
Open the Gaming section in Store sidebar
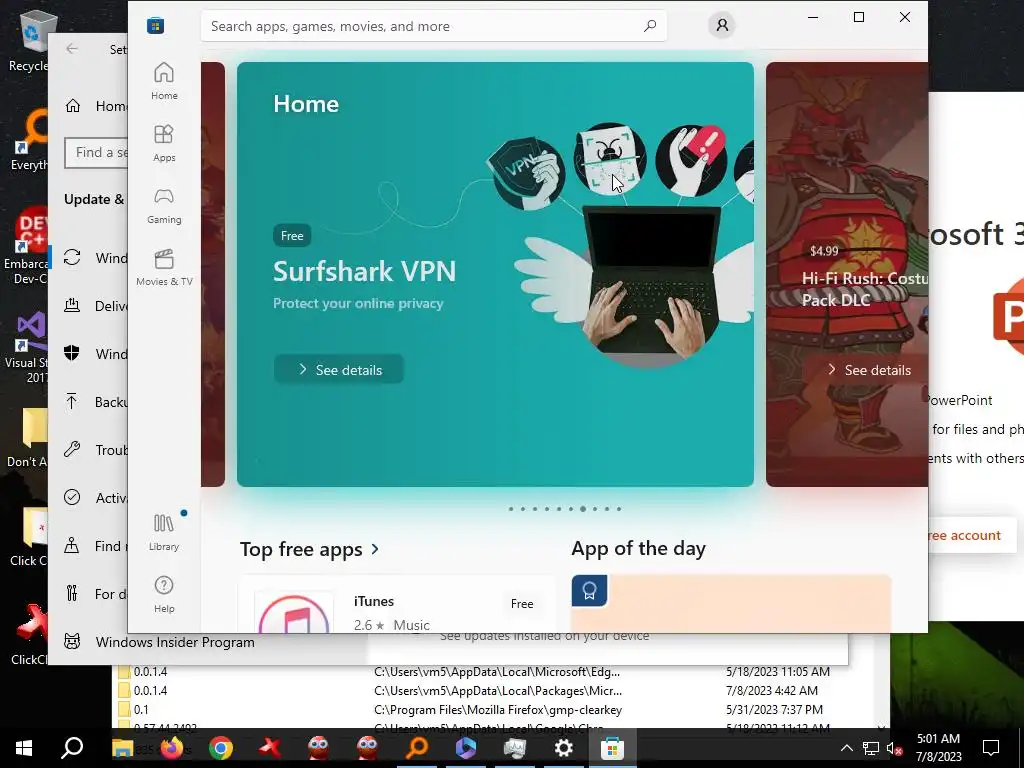164,205
